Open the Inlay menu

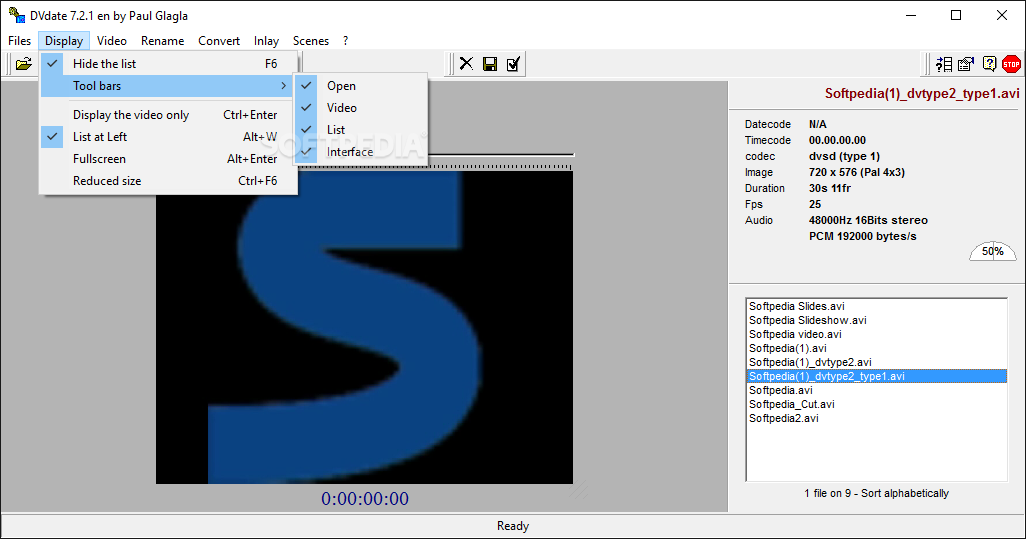266,41
